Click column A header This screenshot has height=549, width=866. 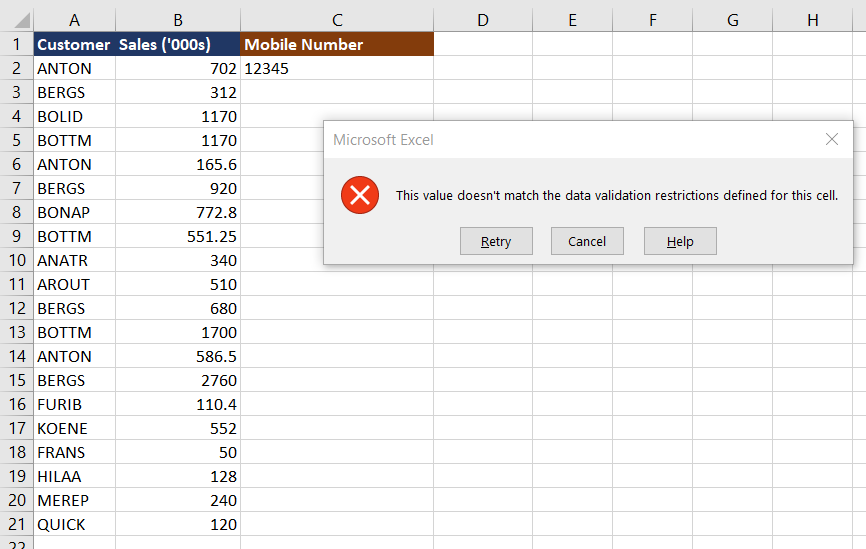pyautogui.click(x=75, y=20)
